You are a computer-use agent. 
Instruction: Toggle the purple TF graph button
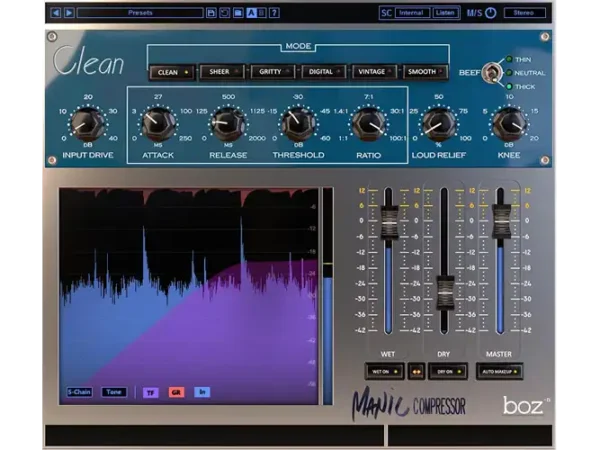(150, 392)
